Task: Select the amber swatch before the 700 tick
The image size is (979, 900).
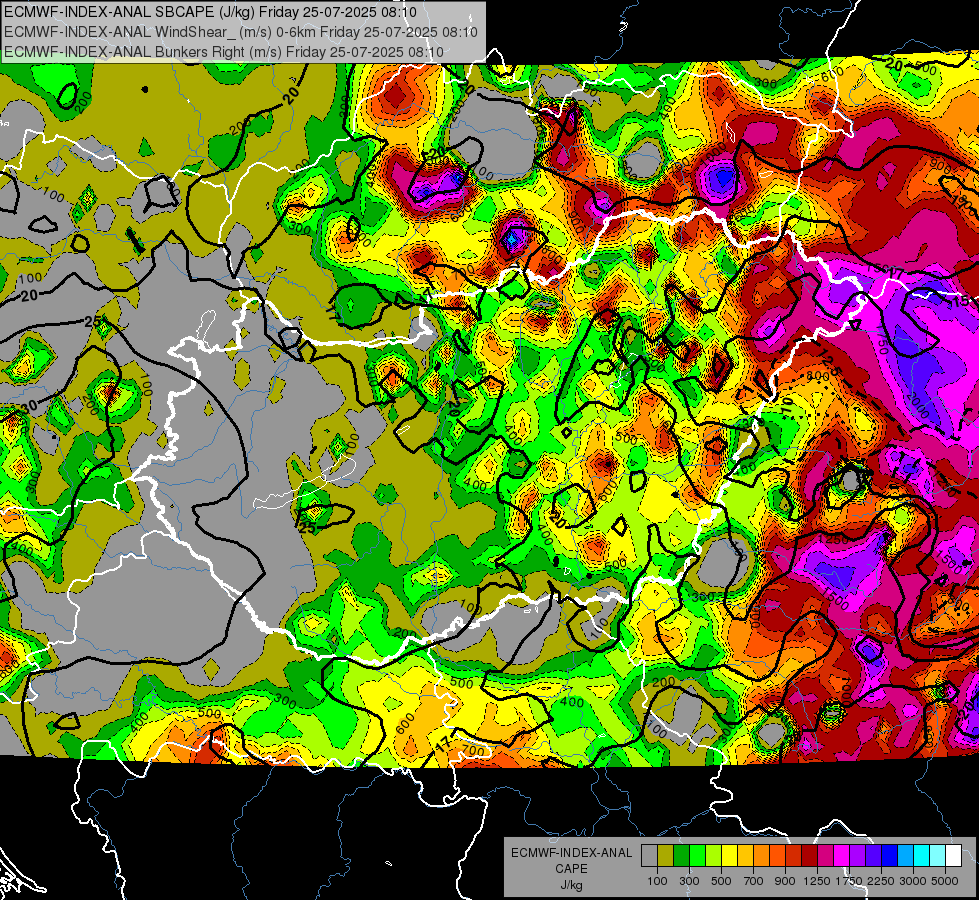Action: (745, 856)
